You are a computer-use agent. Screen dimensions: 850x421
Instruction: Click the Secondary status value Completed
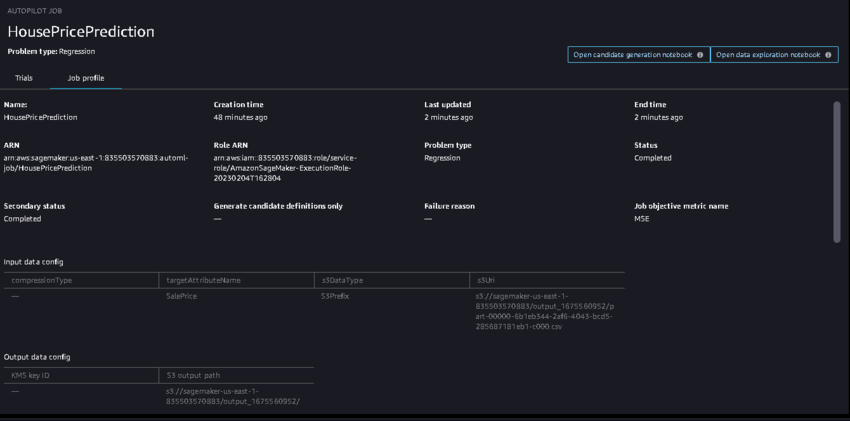pos(22,219)
